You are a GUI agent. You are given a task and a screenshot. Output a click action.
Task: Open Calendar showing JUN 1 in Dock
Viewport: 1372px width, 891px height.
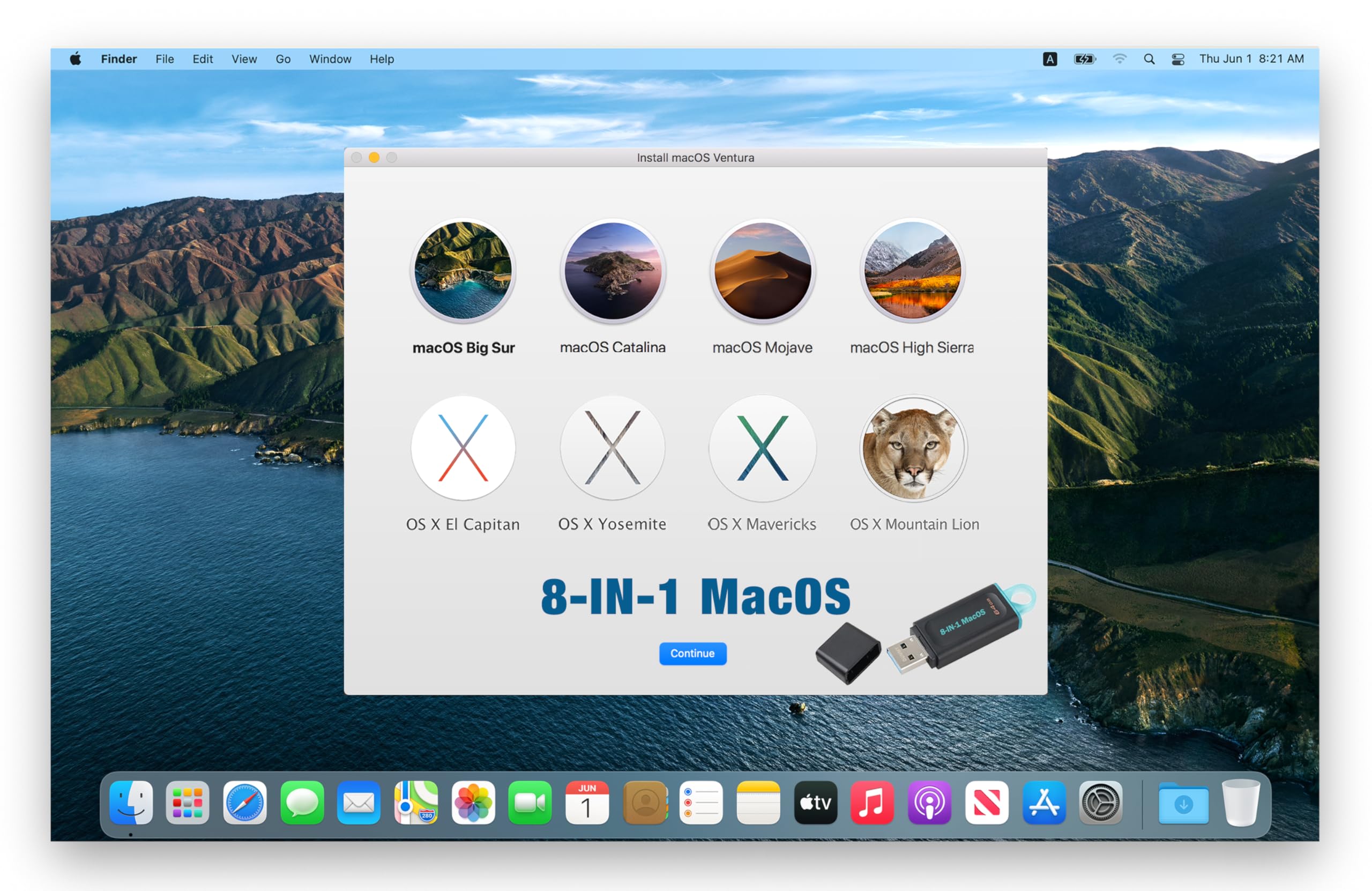pos(587,803)
